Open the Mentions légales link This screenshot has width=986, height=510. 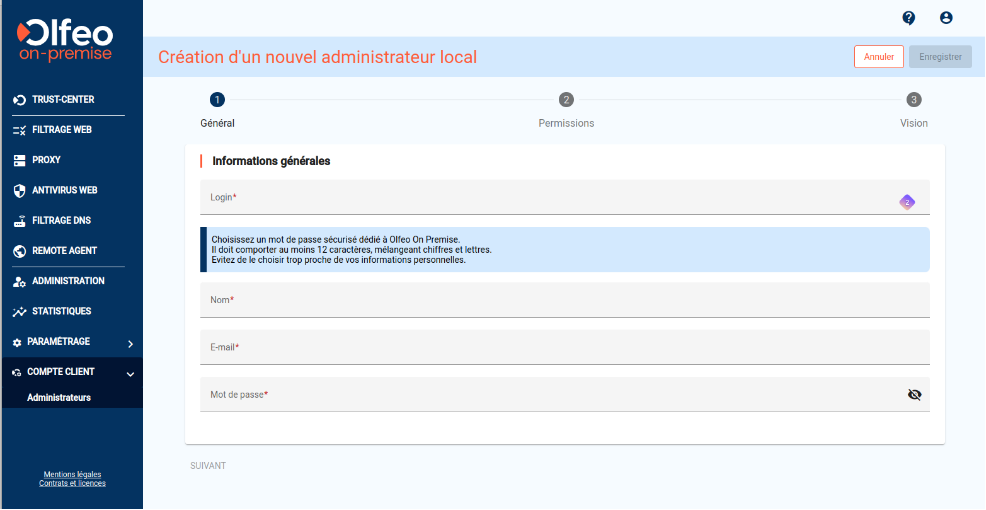72,474
